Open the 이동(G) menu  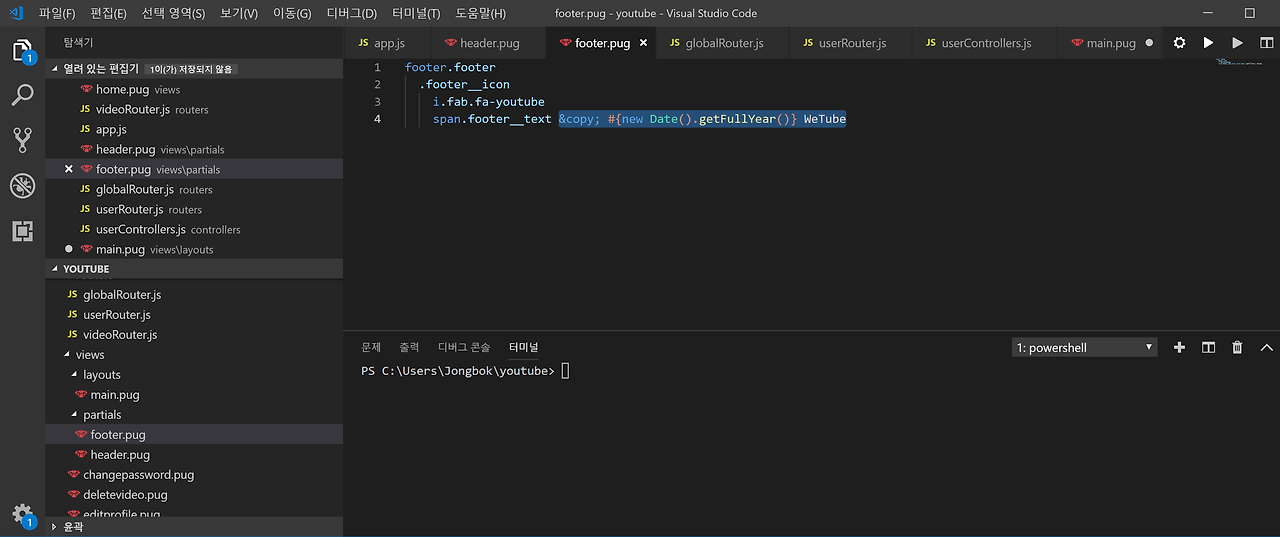[292, 13]
